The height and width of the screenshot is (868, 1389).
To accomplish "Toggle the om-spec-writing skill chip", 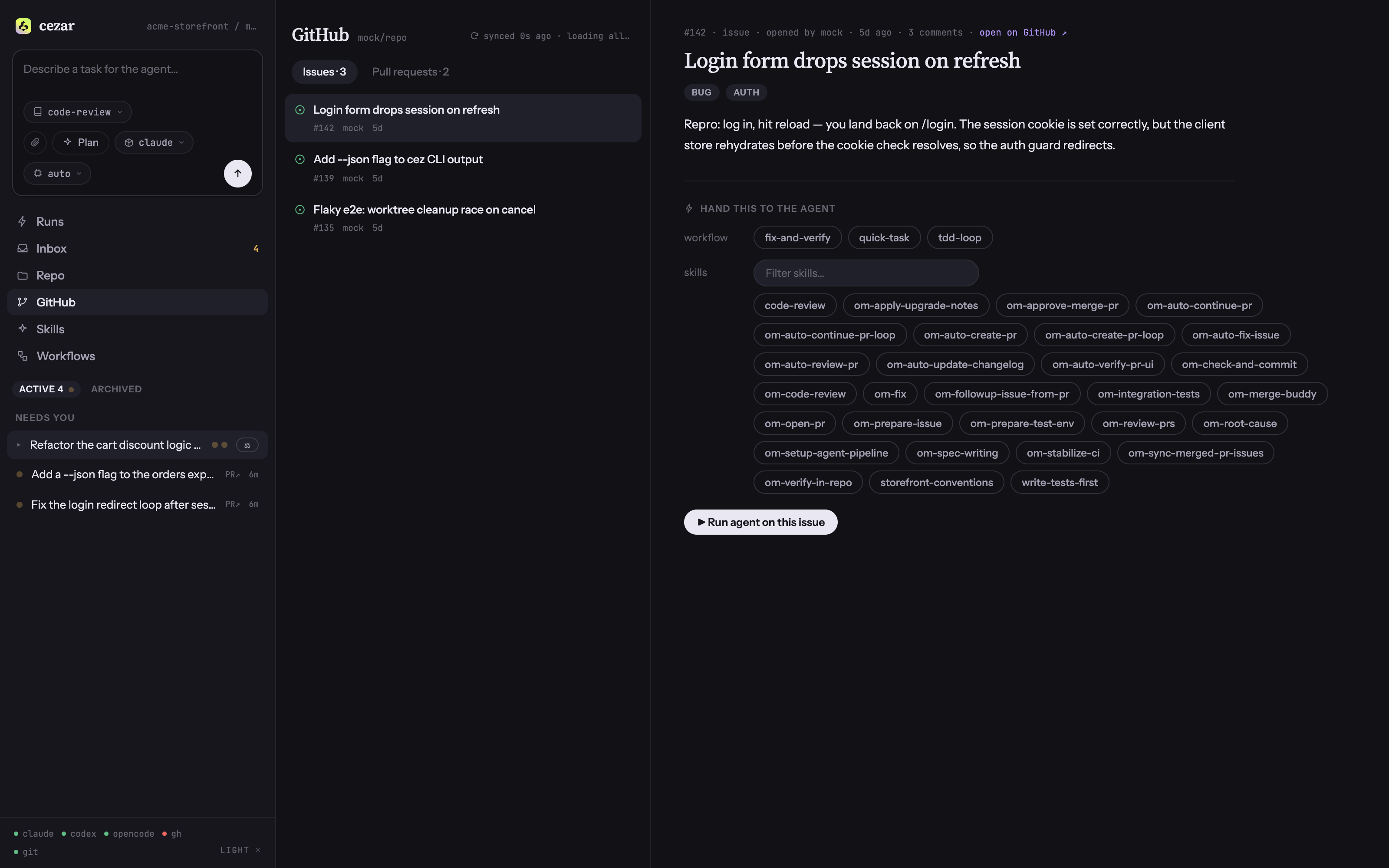I will click(x=957, y=453).
